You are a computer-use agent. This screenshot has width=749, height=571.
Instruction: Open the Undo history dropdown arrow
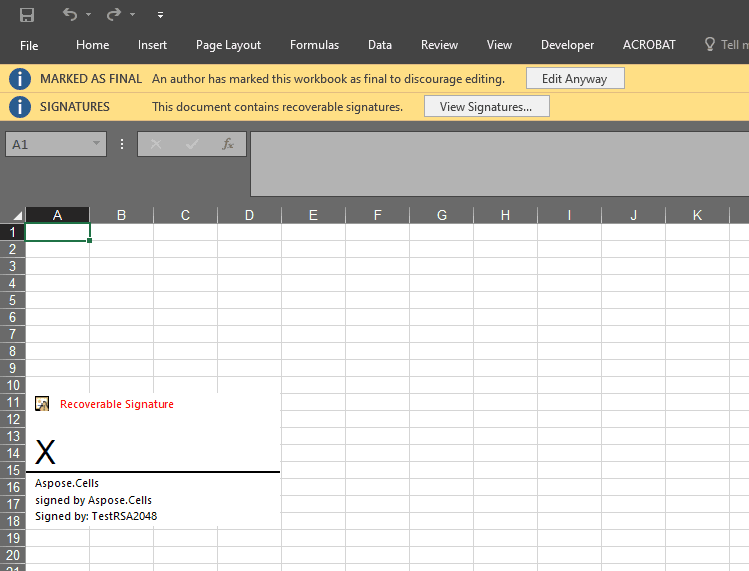click(x=89, y=15)
